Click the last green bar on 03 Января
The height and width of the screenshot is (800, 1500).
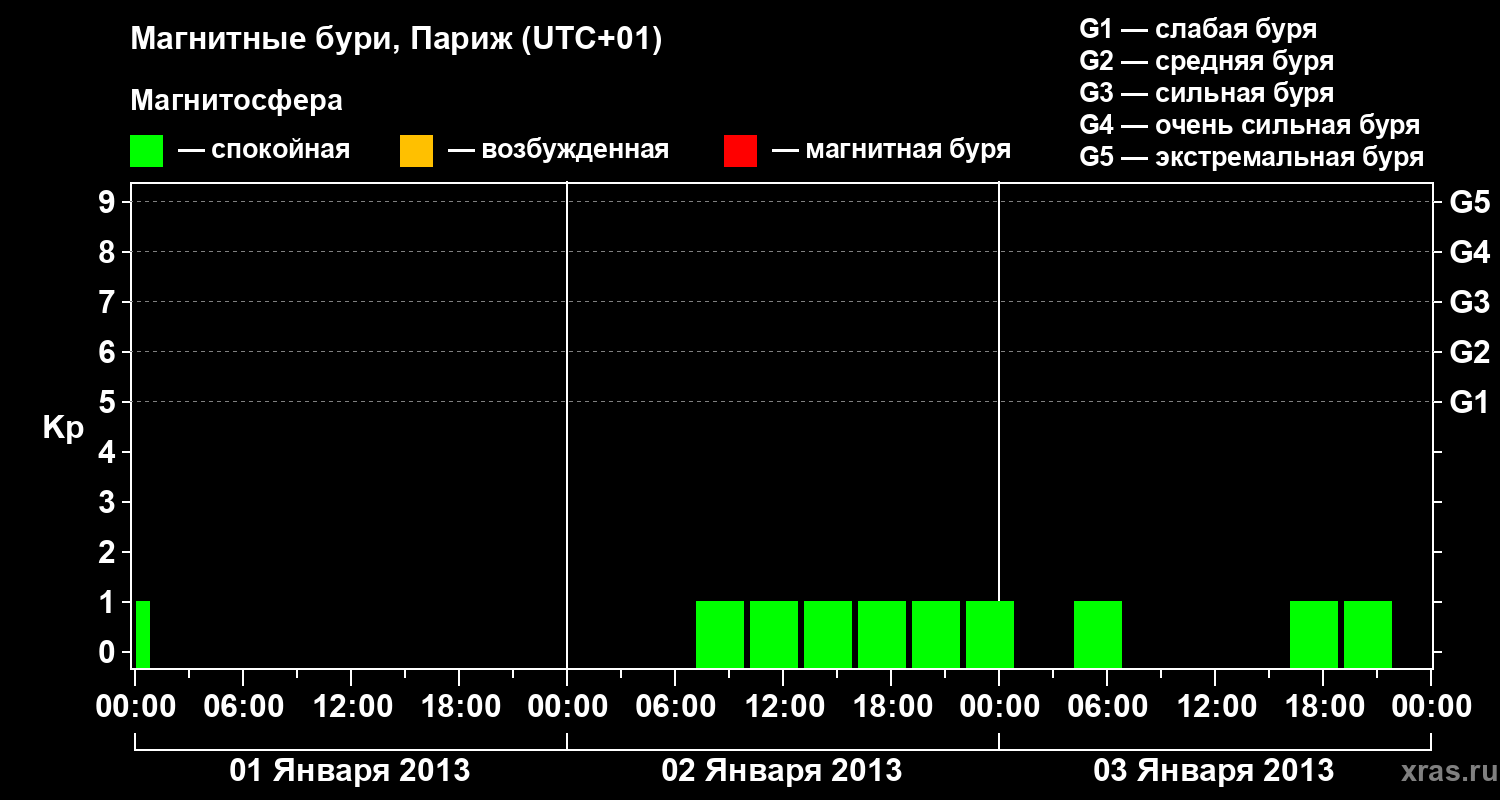coord(1368,634)
